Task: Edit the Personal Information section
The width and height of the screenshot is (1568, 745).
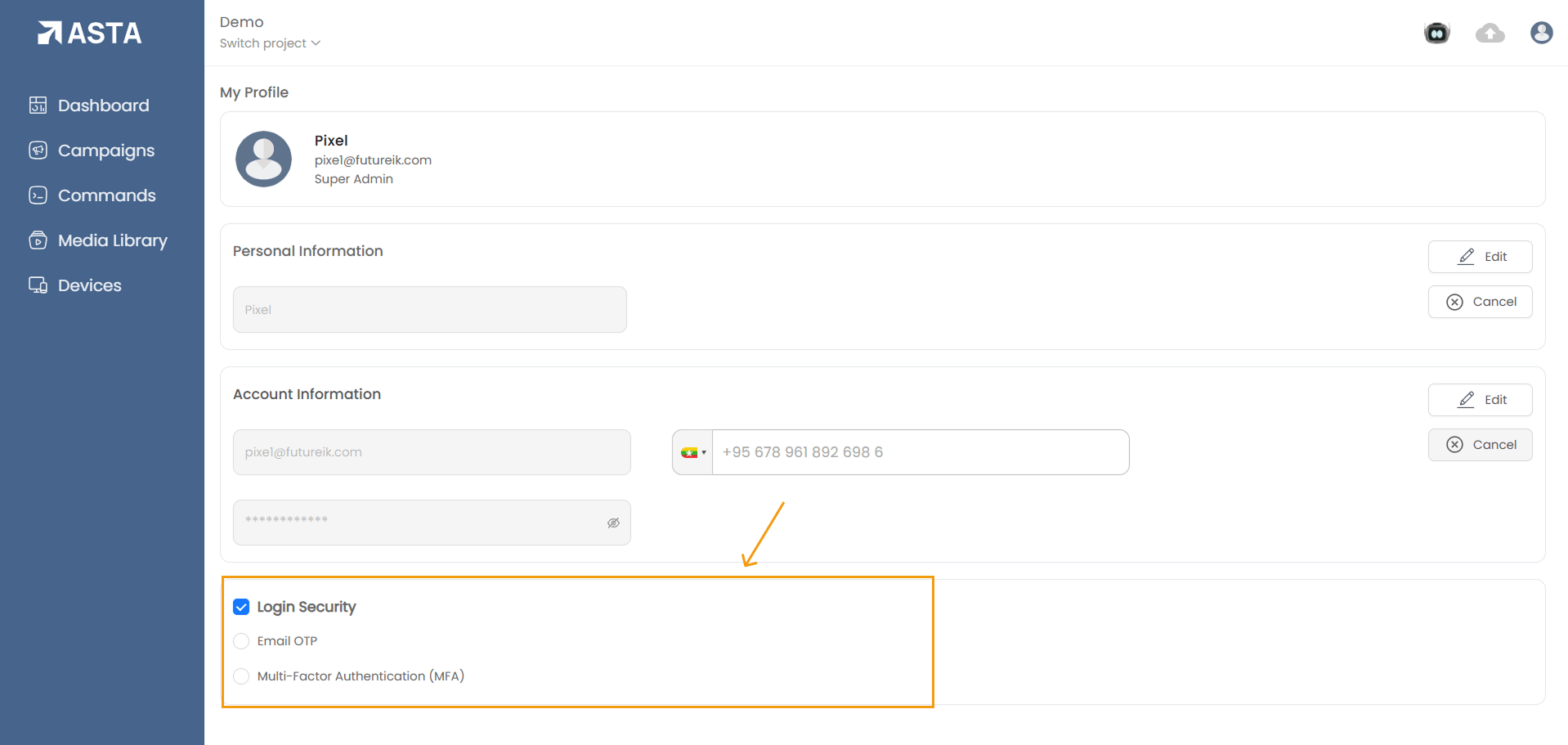Action: 1480,257
